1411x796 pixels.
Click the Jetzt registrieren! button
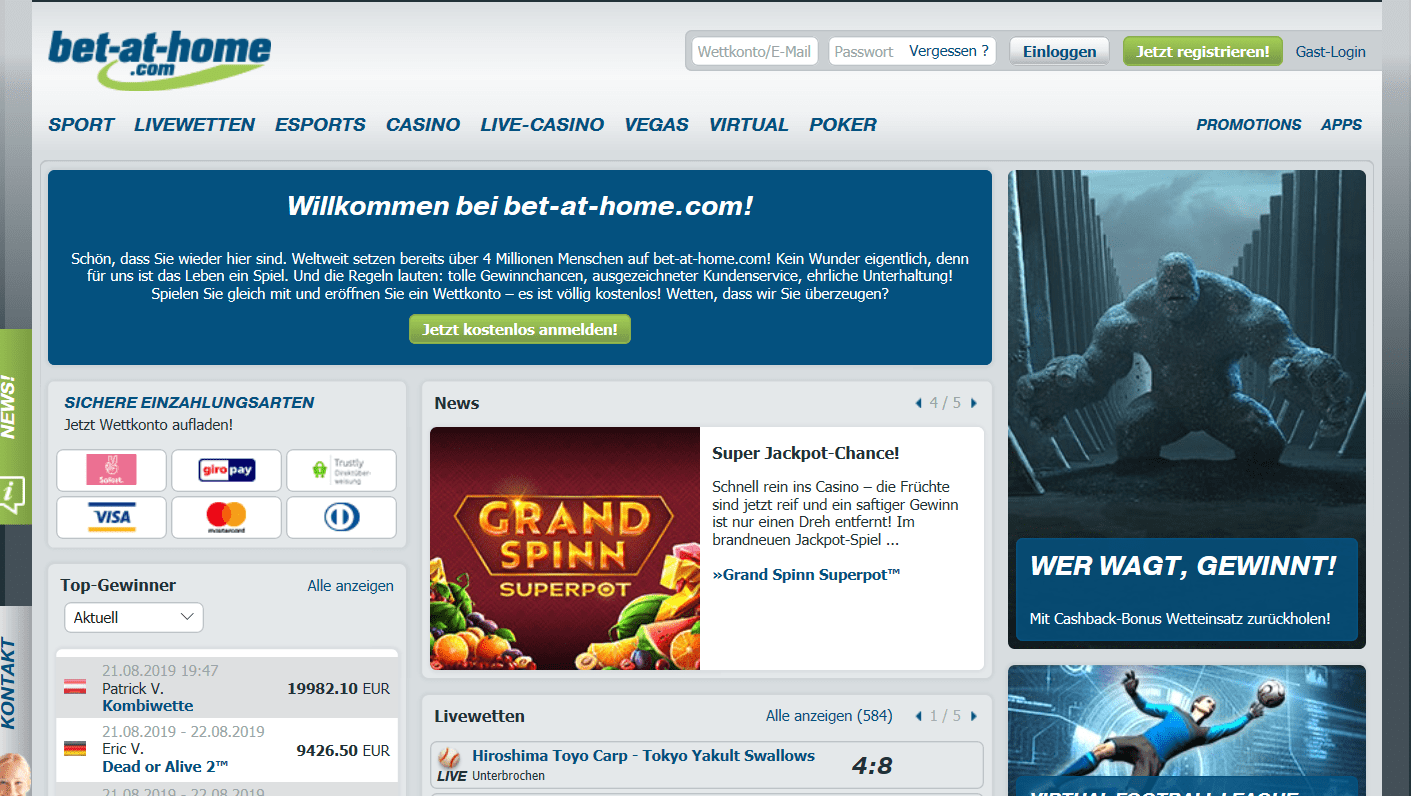[x=1202, y=51]
